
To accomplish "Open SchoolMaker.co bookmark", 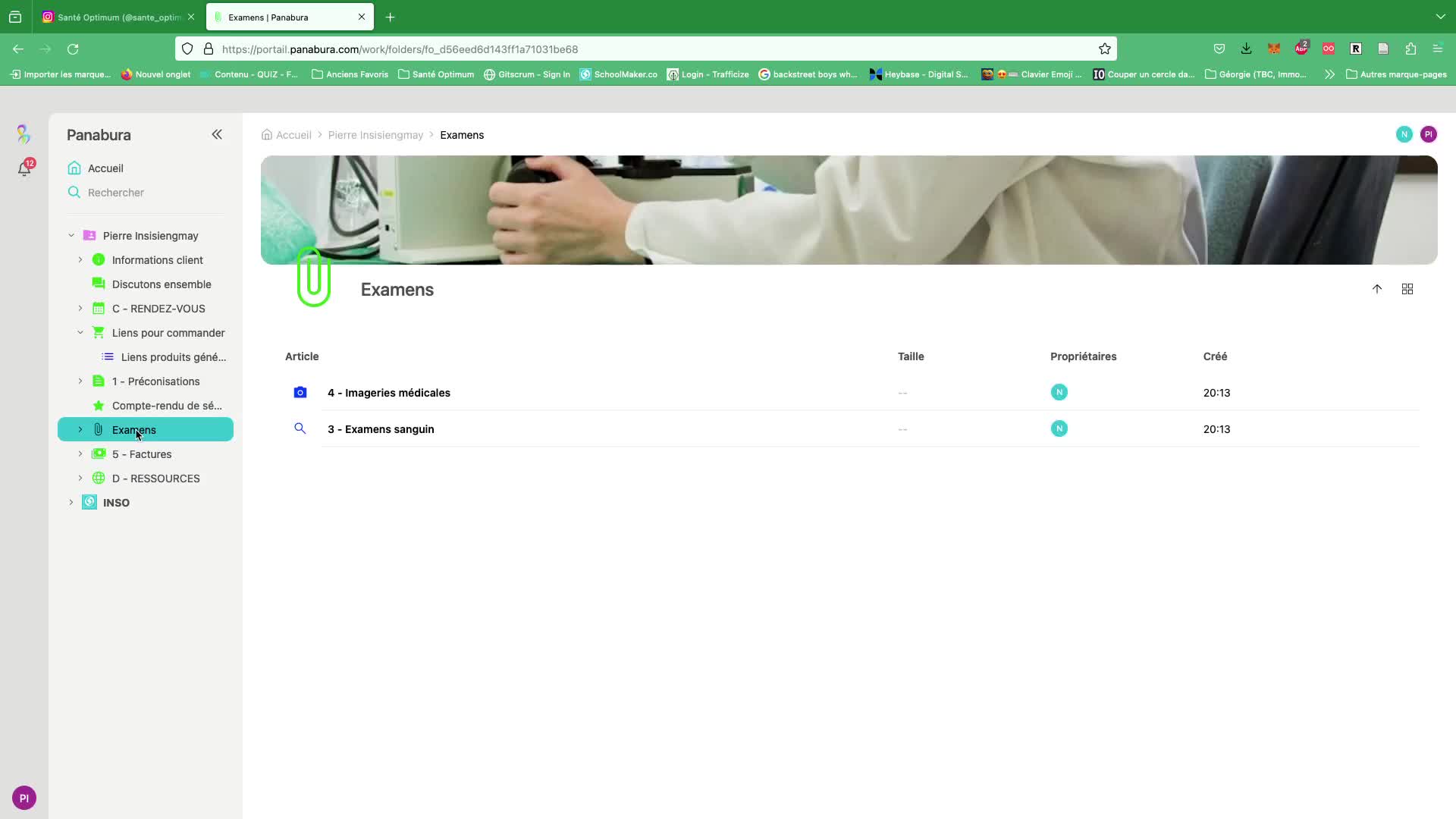I will (619, 74).
